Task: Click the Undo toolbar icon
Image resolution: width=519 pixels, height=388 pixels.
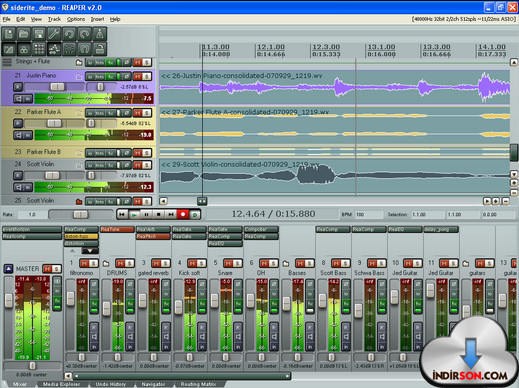Action: pyautogui.click(x=69, y=34)
